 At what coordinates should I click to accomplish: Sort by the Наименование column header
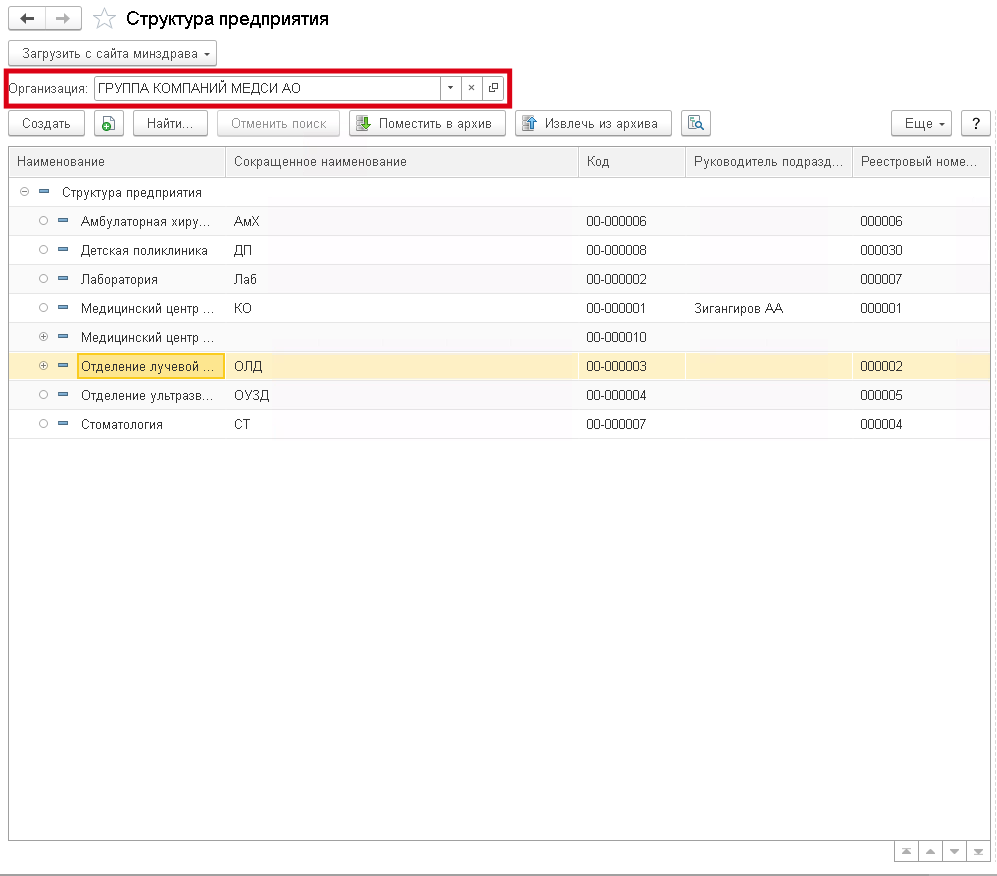tap(117, 162)
